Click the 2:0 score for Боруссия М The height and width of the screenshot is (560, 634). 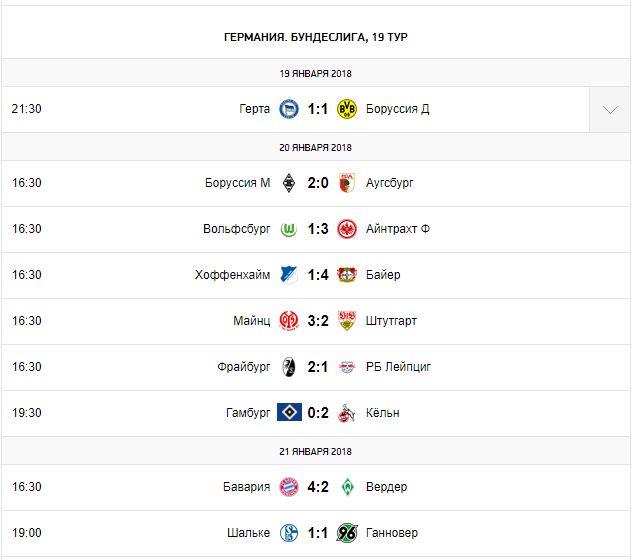(318, 183)
